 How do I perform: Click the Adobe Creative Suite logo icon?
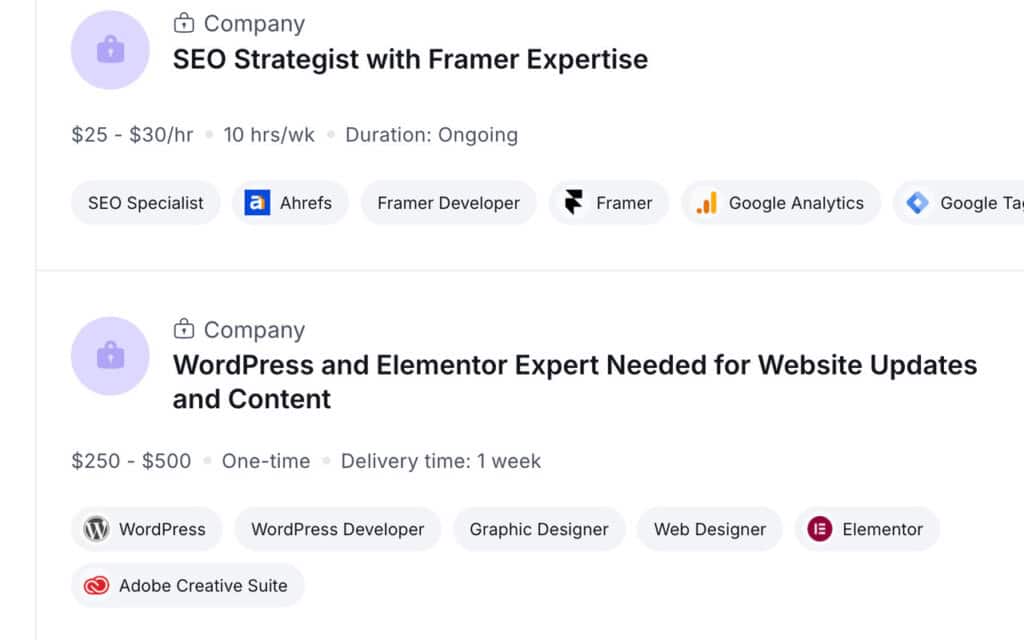click(x=96, y=586)
